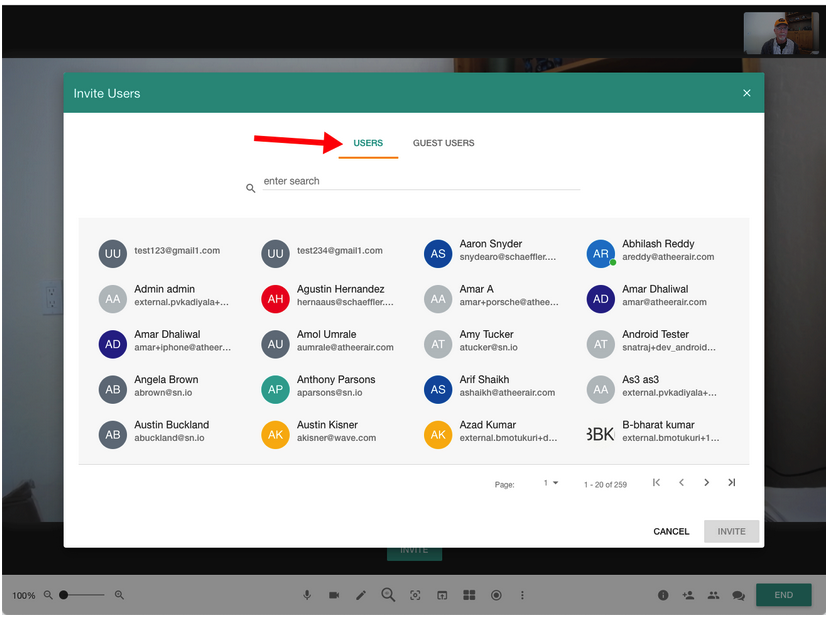Select Austin Buckland user
Screen dimensions: 829x618
[154, 435]
